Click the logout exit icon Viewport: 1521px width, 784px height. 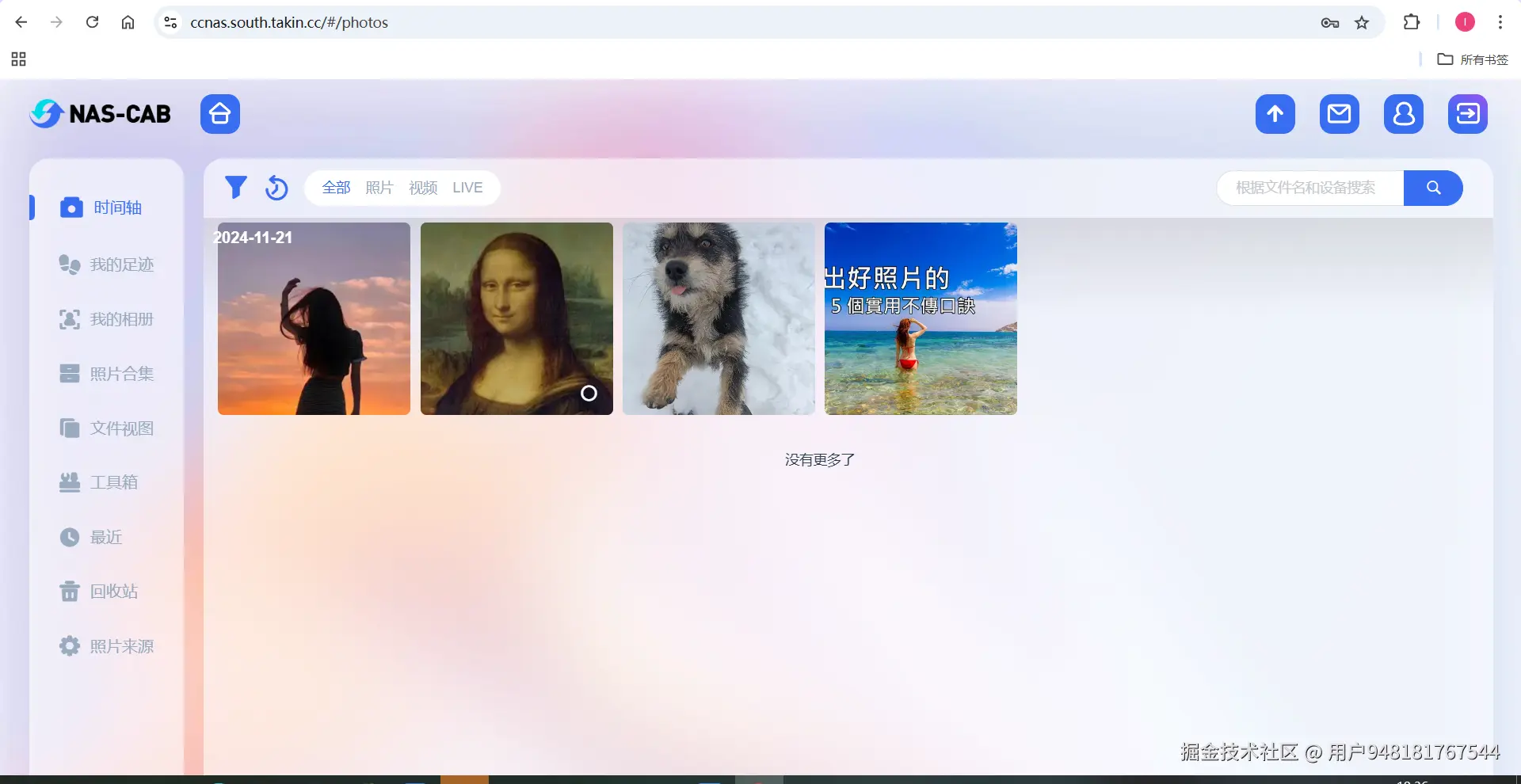coord(1468,114)
